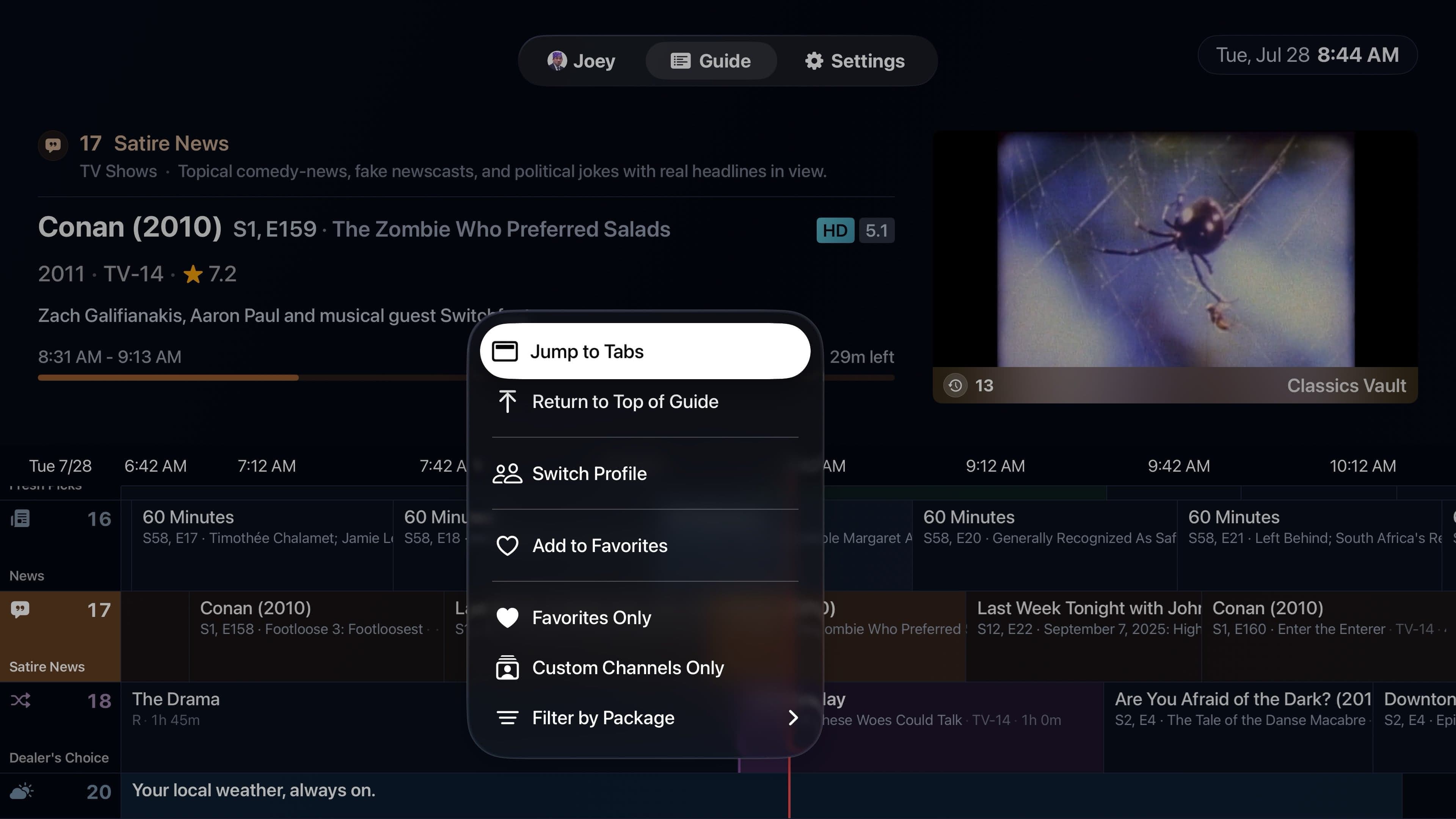
Task: Click the channel 20 weather icon
Action: click(22, 791)
